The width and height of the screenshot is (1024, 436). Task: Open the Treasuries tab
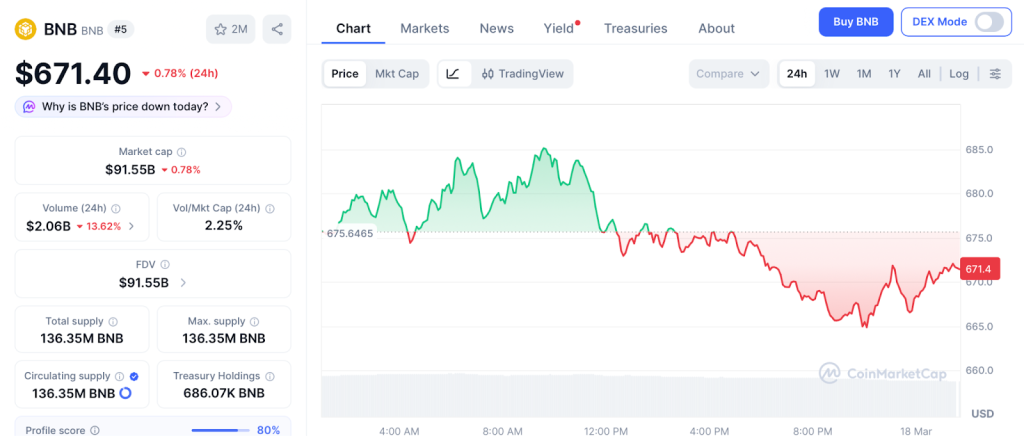coord(635,28)
